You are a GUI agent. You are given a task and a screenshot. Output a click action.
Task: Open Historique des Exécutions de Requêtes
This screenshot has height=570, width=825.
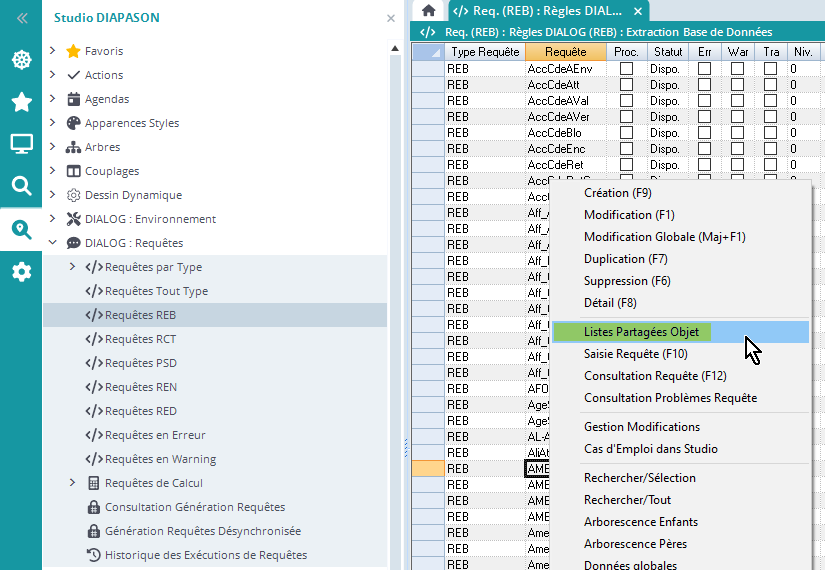click(205, 555)
